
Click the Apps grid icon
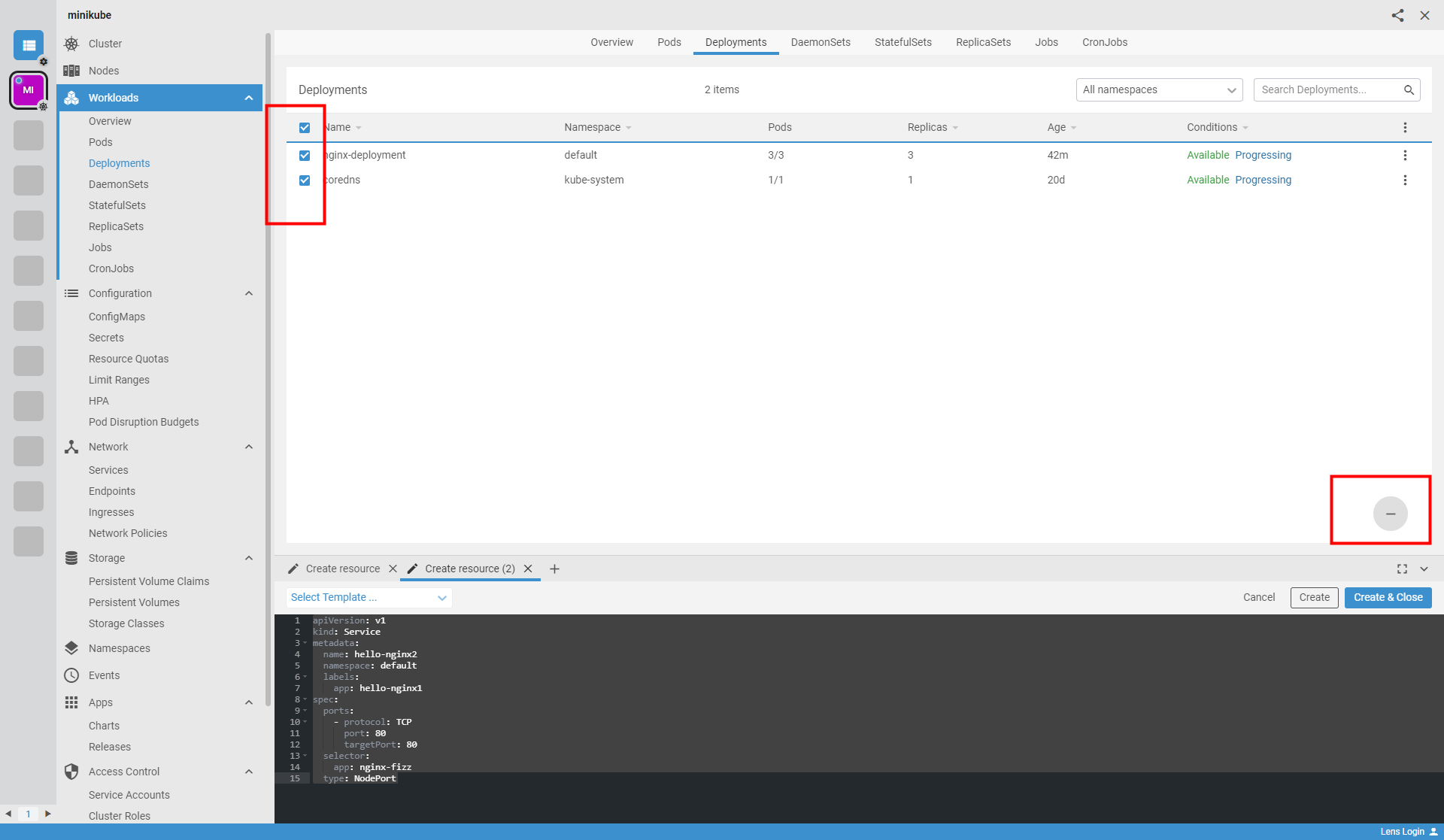(71, 702)
